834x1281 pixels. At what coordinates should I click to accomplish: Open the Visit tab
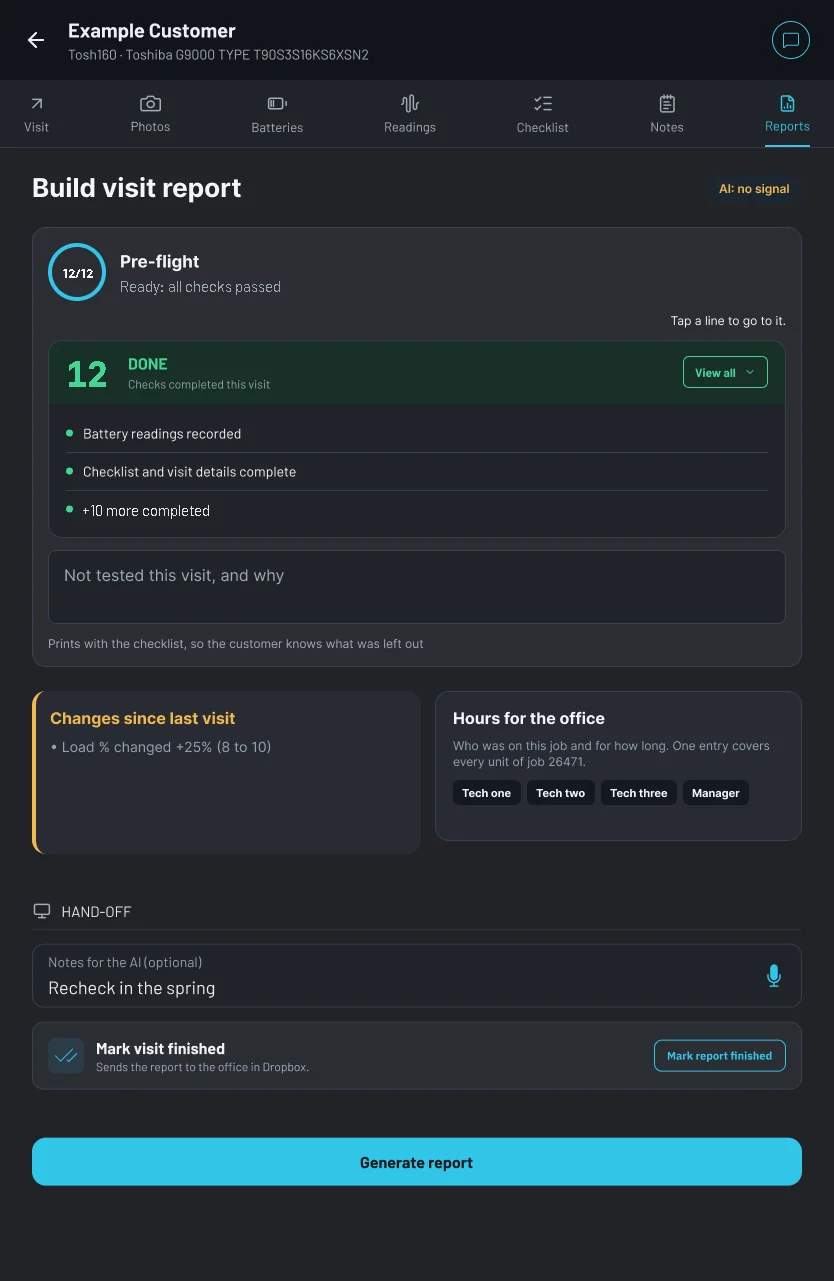coord(37,114)
